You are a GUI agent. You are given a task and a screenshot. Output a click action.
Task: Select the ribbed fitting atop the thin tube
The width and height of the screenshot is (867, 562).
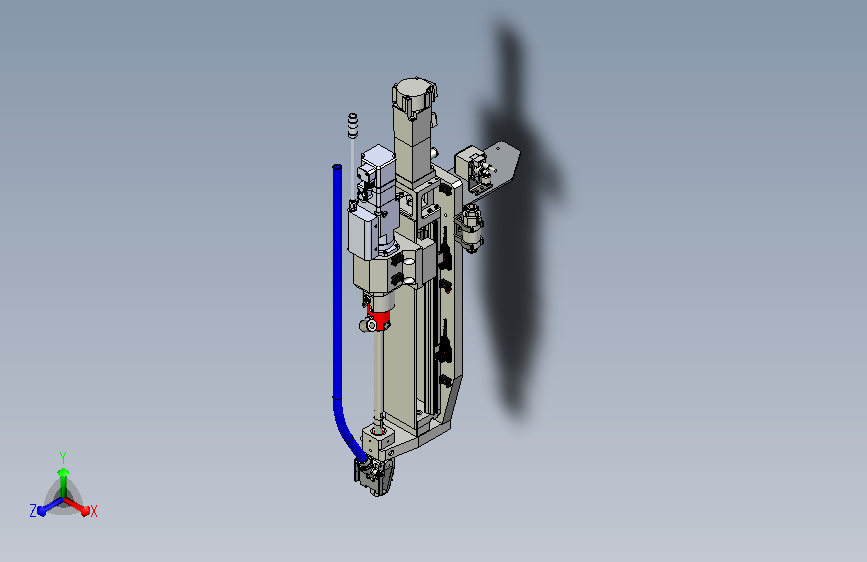click(x=352, y=125)
